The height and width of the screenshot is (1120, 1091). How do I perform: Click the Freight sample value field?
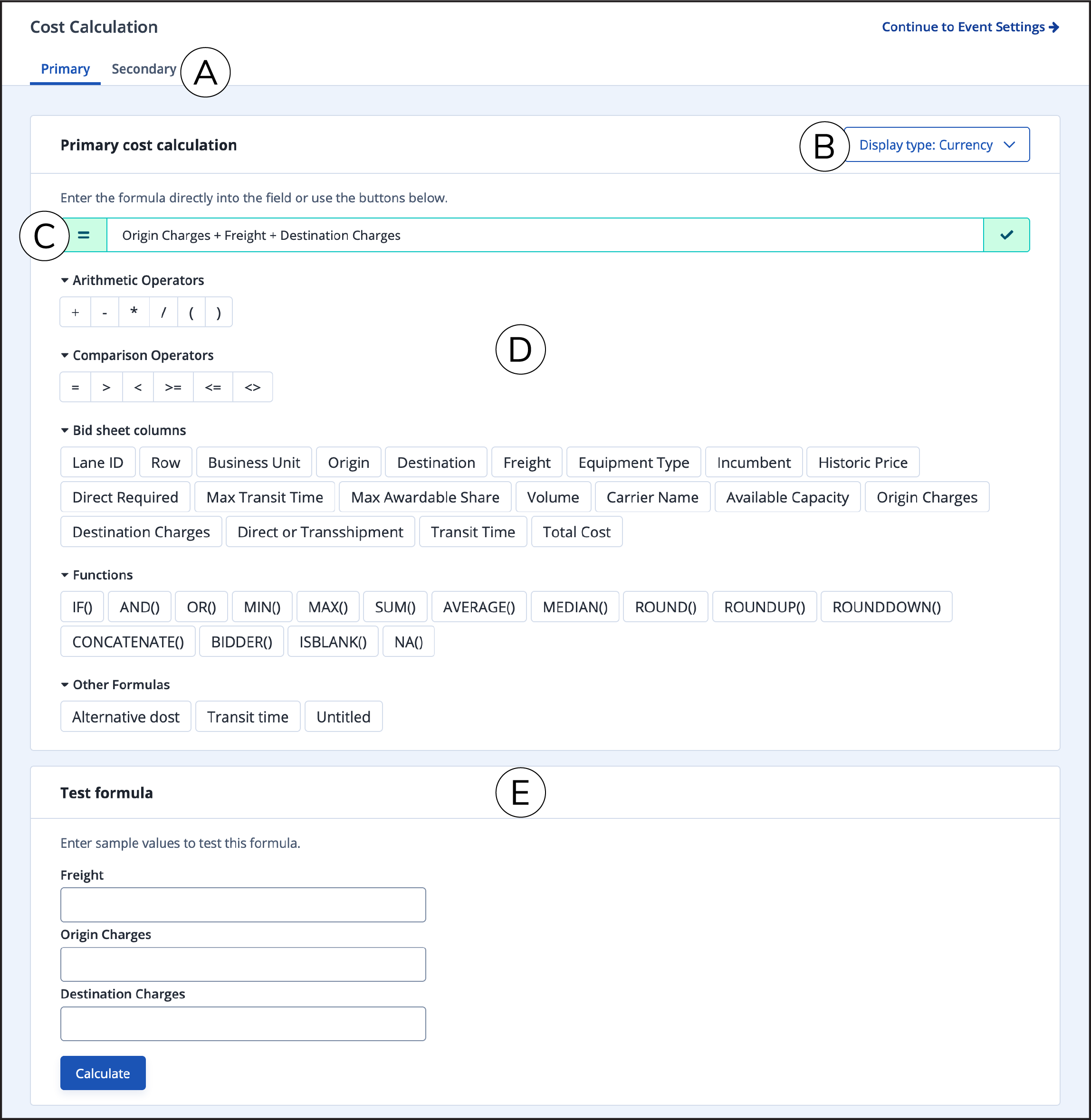coord(243,905)
